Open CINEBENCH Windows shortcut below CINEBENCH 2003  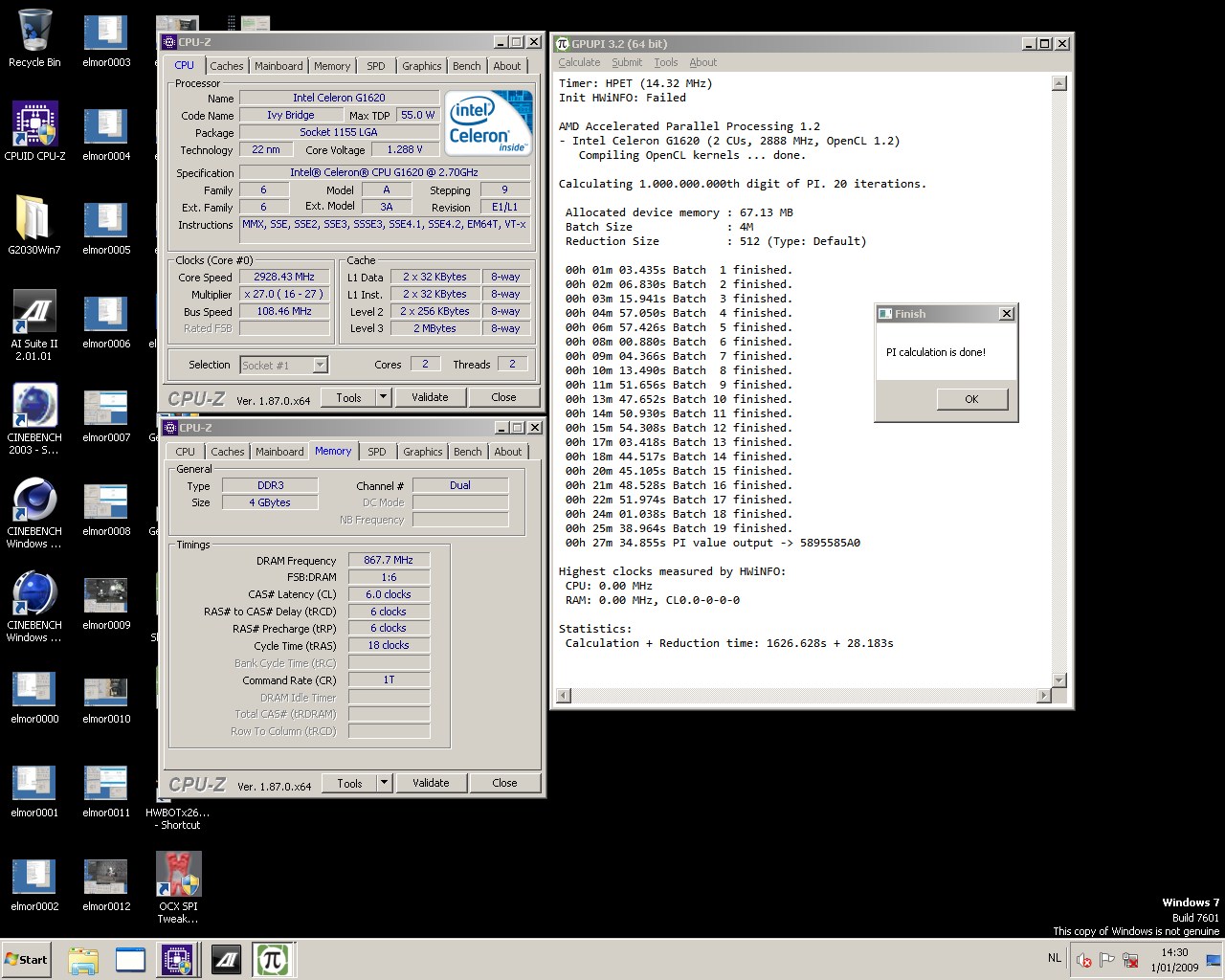34,512
